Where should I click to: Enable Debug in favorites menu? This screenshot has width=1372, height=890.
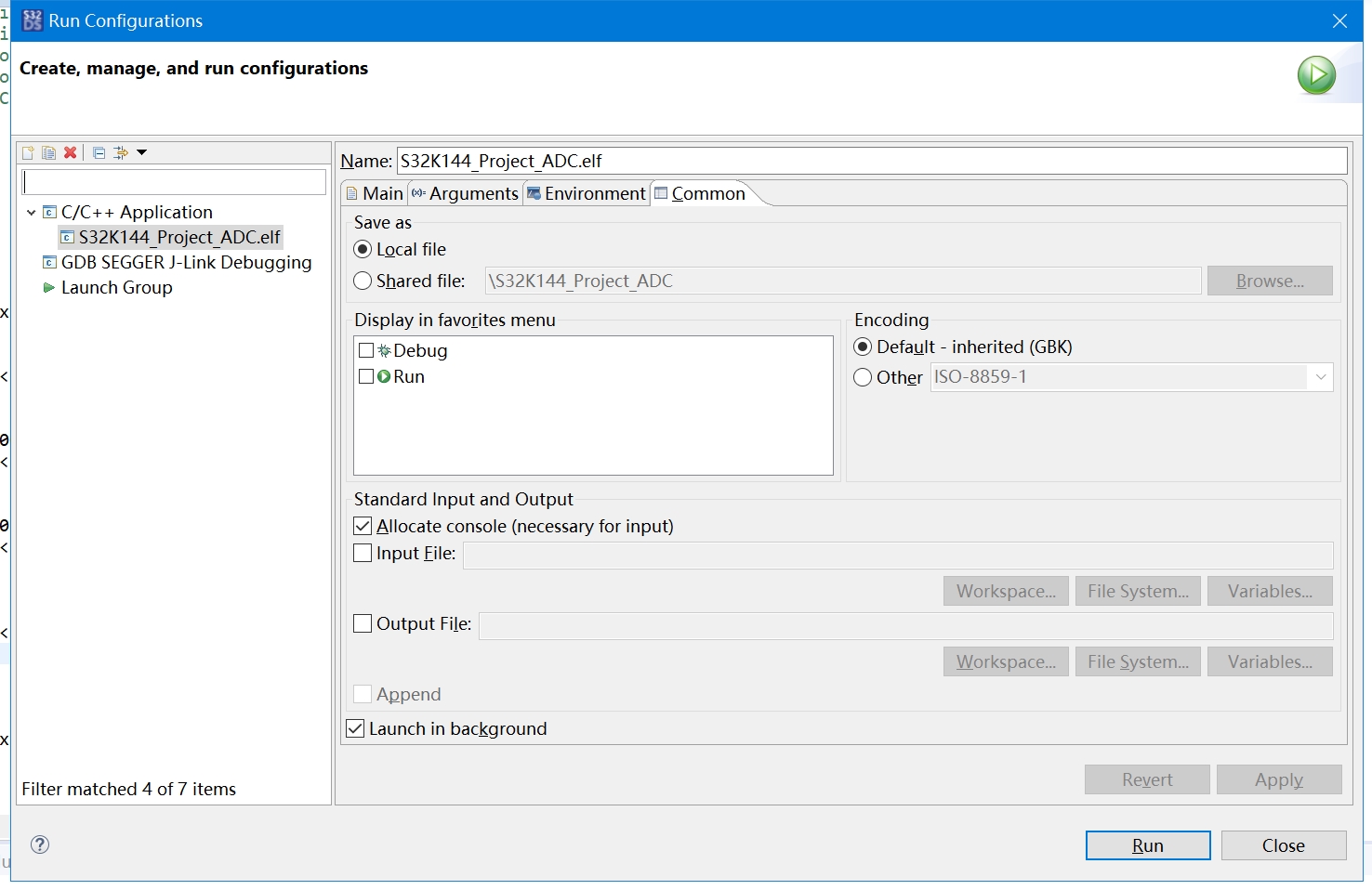(x=366, y=351)
